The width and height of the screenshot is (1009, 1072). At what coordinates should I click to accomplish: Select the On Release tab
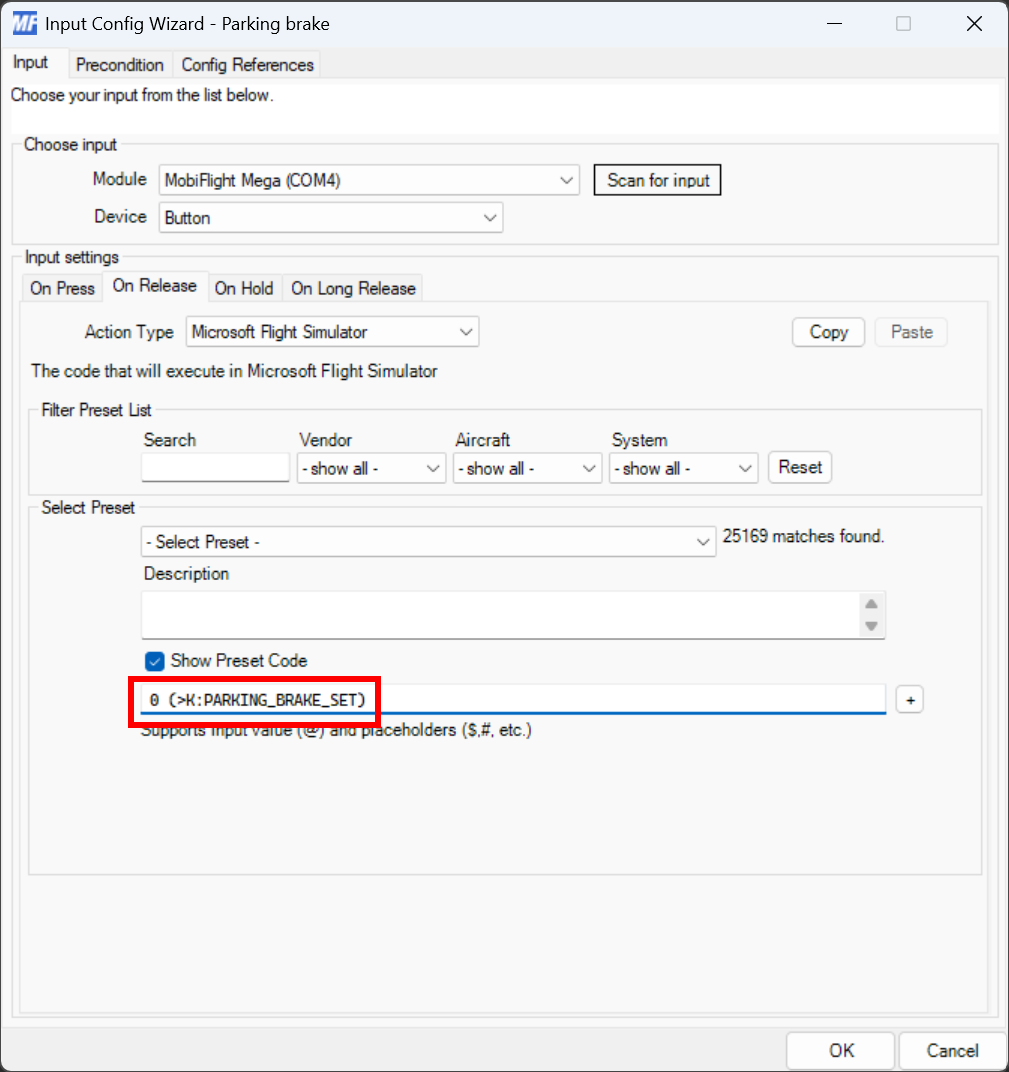point(154,286)
